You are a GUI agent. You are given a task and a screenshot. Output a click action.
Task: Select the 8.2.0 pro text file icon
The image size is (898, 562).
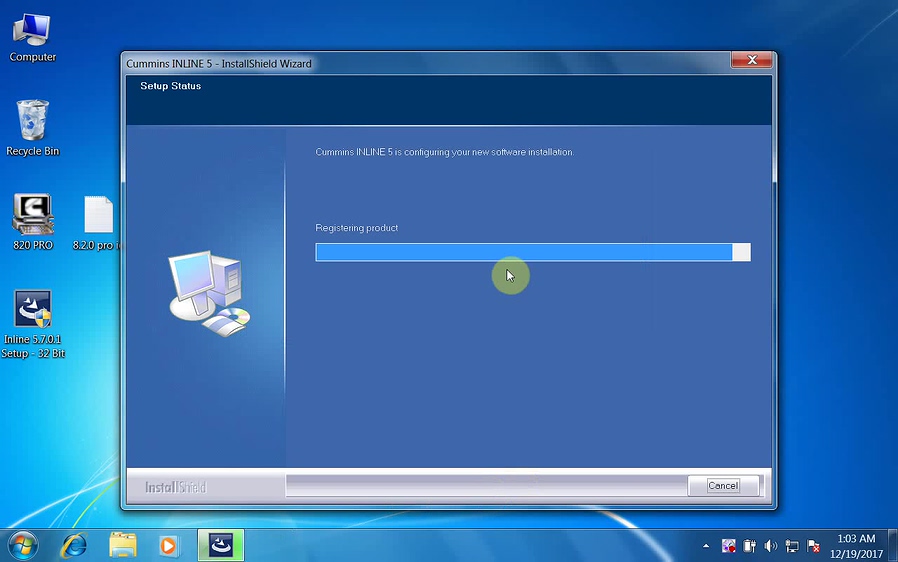(x=99, y=223)
